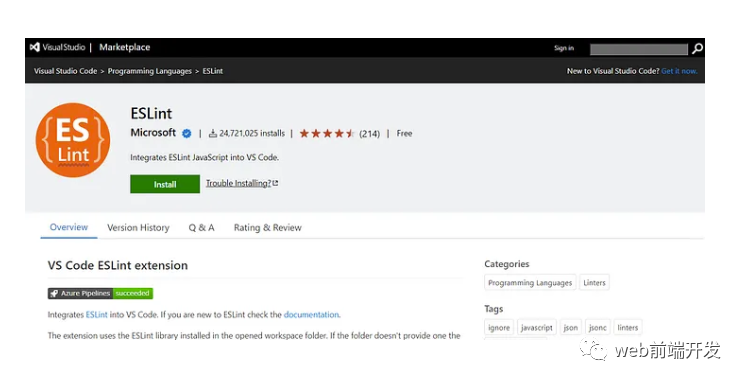Click the green Install button
Image resolution: width=744 pixels, height=382 pixels.
(x=165, y=184)
